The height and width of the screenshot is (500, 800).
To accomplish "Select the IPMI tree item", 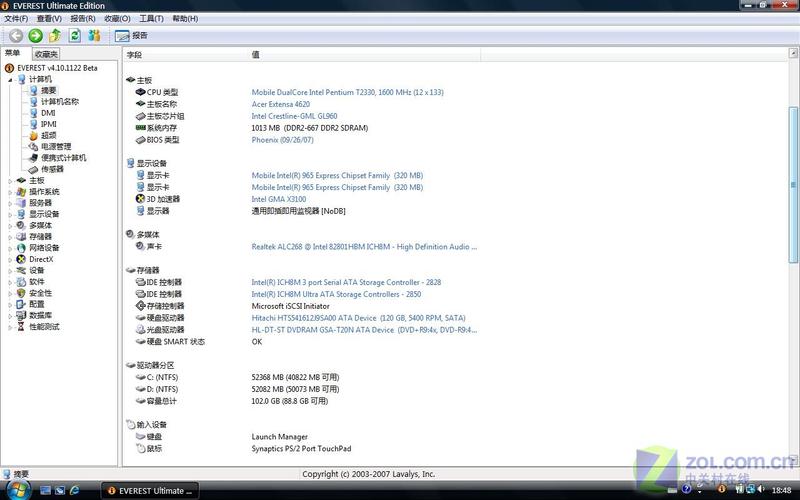I will 48,124.
